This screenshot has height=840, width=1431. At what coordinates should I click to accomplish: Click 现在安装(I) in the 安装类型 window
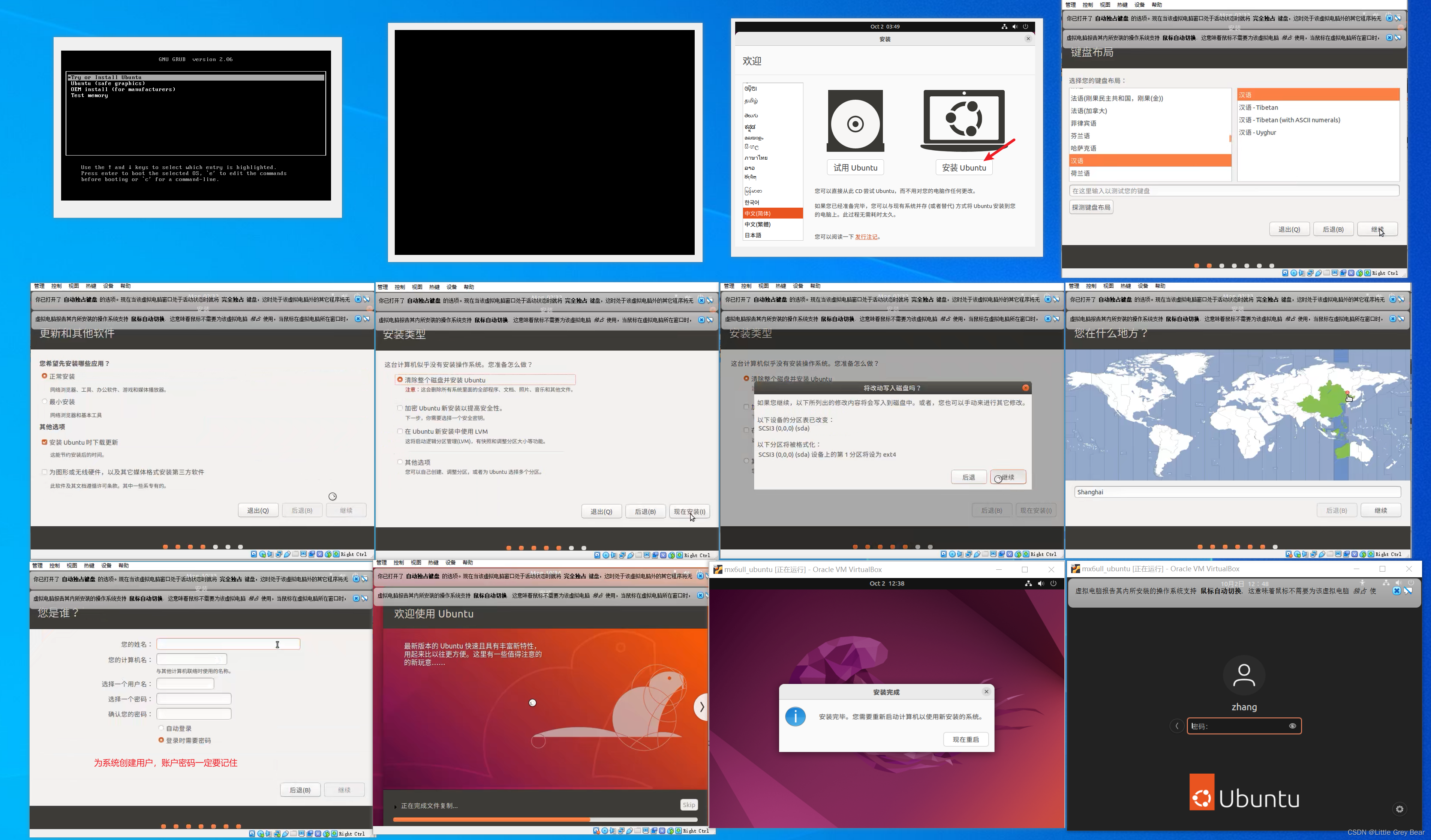[x=689, y=511]
